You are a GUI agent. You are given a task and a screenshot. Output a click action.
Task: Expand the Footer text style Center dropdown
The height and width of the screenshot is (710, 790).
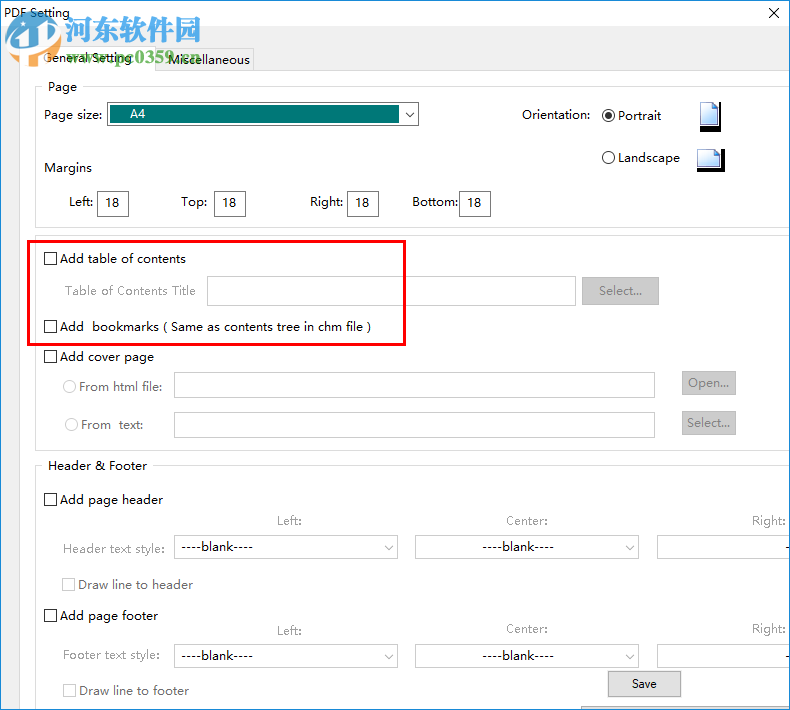coord(526,656)
